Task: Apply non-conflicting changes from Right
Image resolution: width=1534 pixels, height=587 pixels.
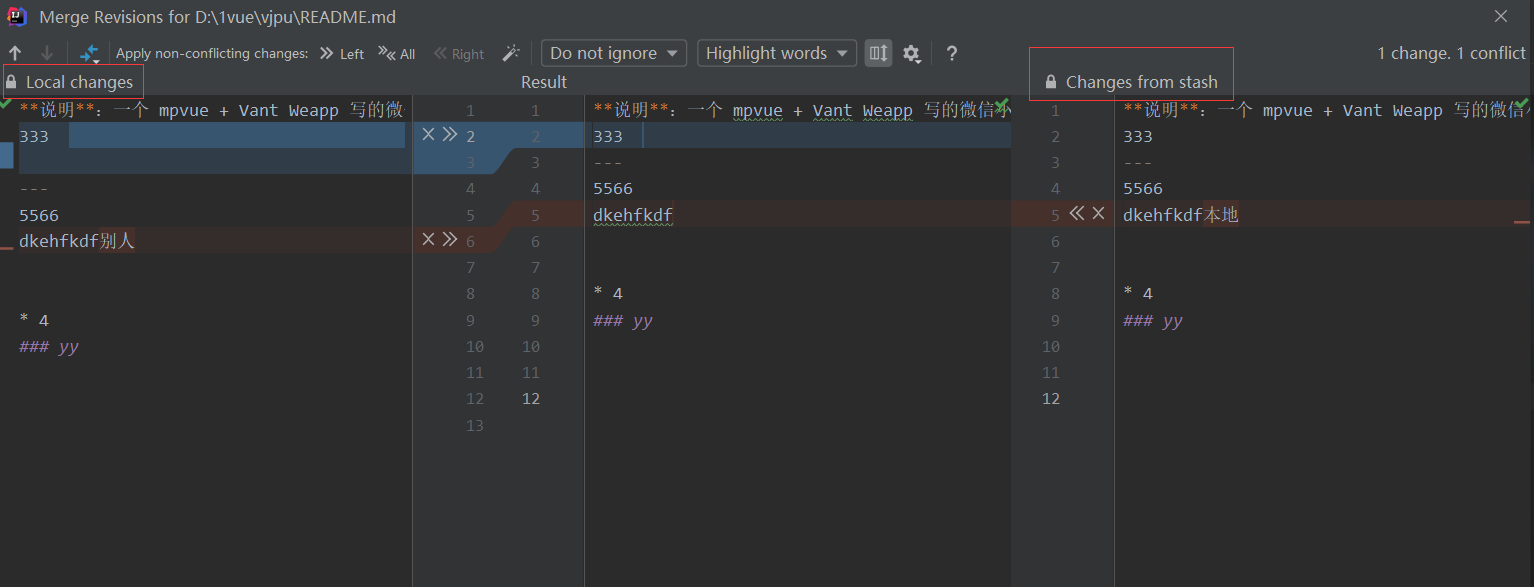Action: [x=459, y=54]
